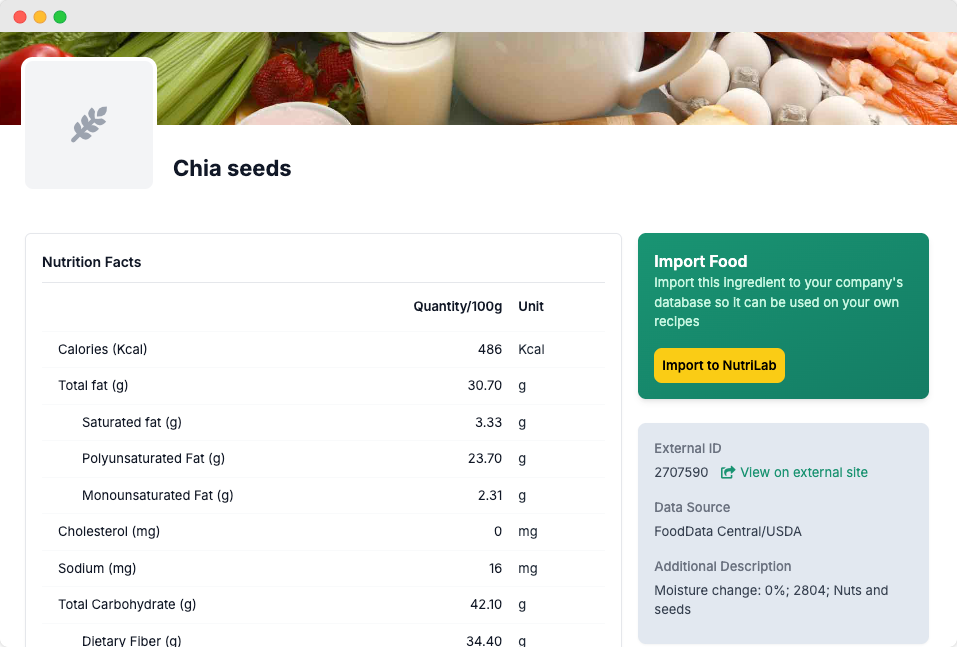Click the Import Food panel header
The height and width of the screenshot is (647, 957).
pos(701,261)
